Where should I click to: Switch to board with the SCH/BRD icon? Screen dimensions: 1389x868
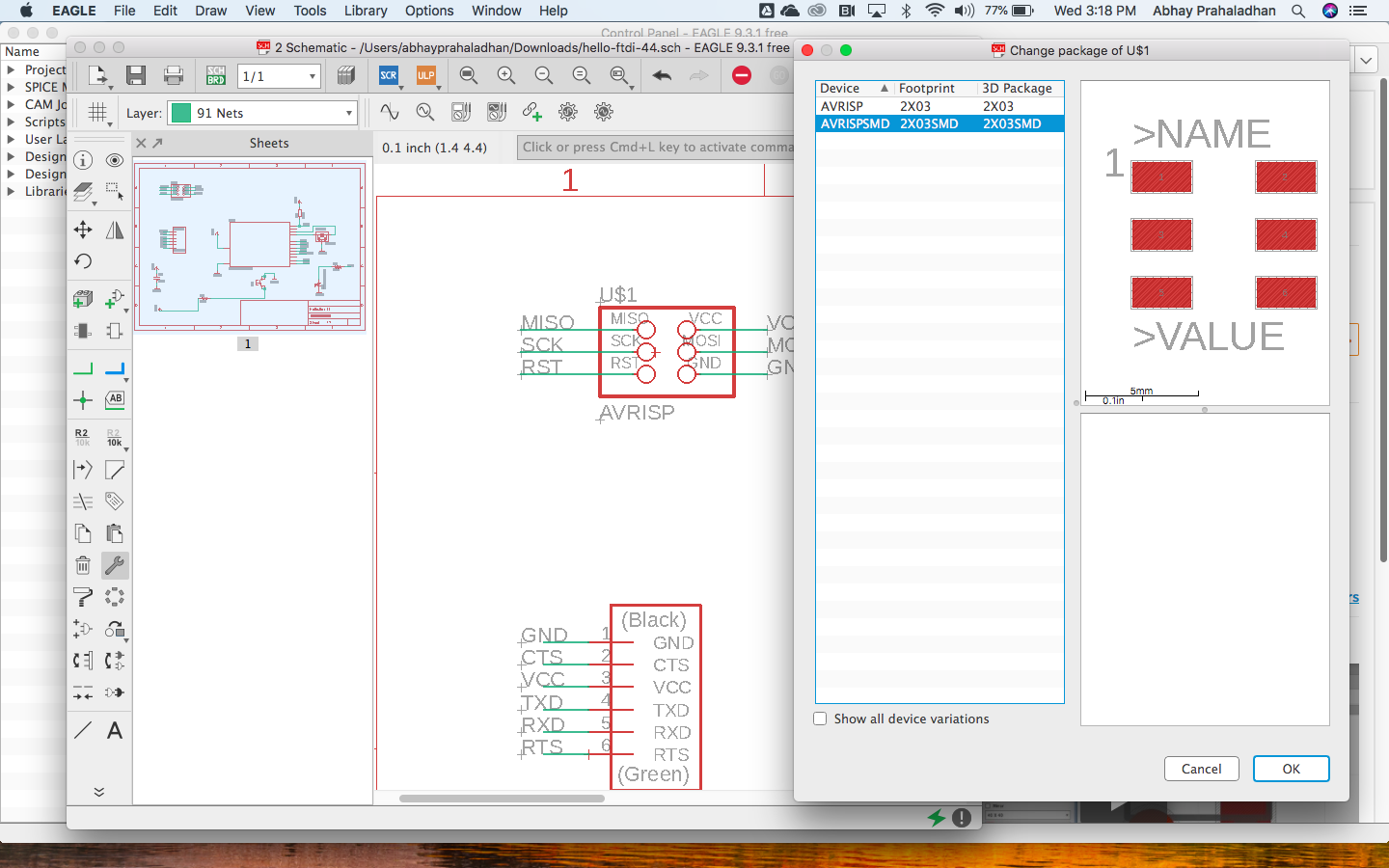click(216, 75)
